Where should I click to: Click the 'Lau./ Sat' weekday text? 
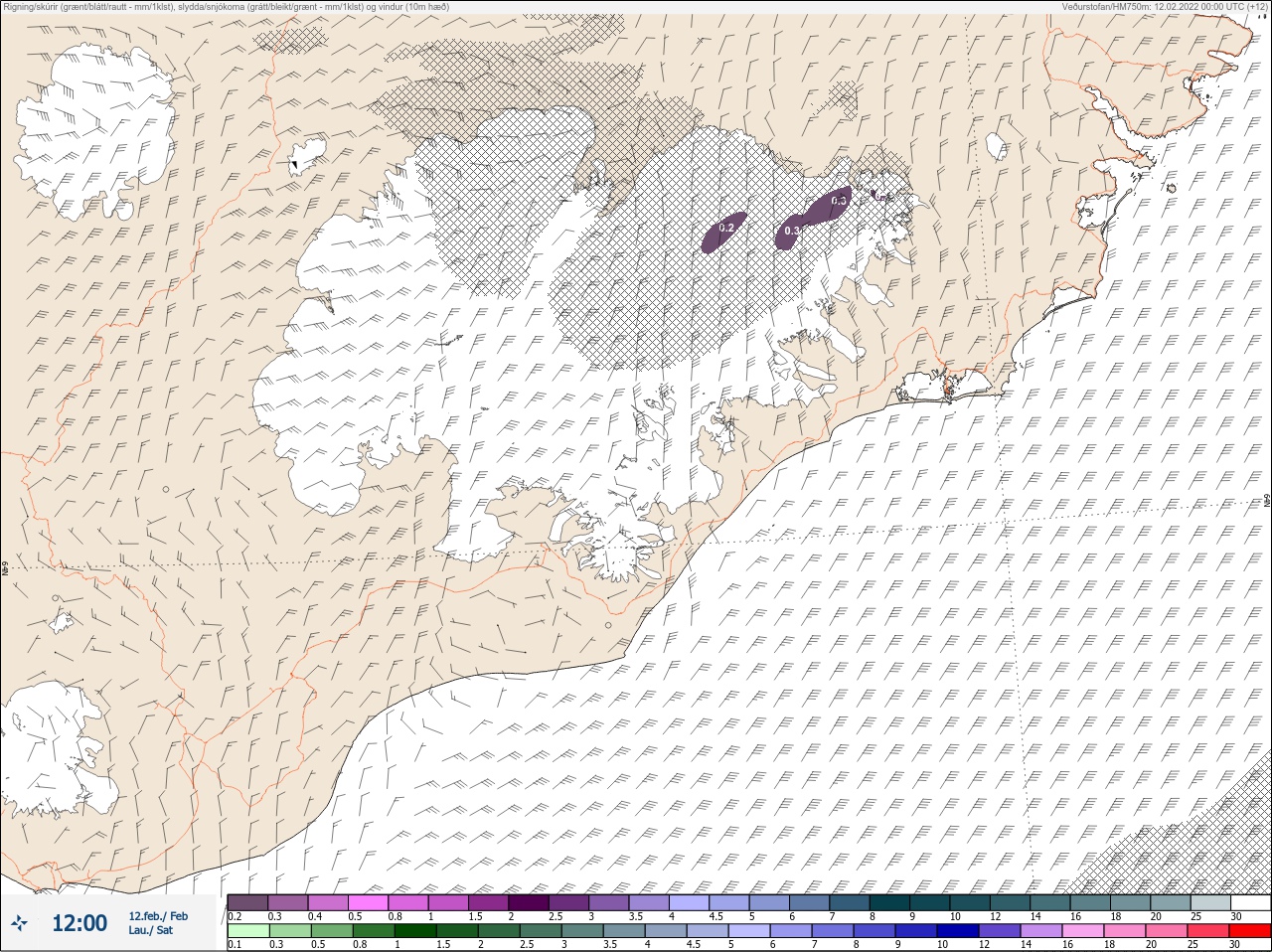(150, 930)
